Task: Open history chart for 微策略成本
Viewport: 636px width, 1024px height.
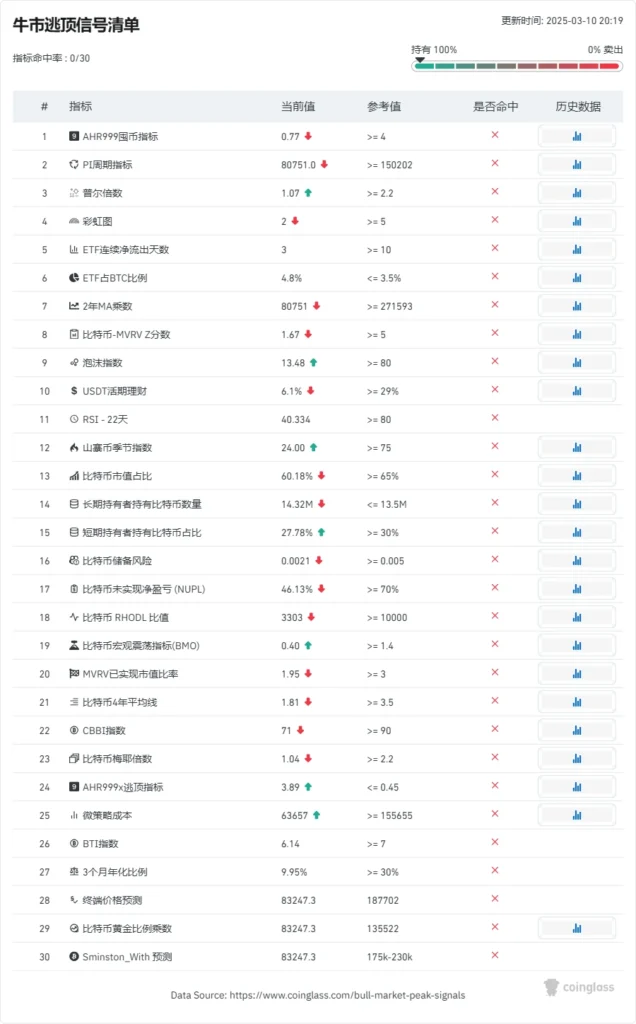Action: (x=577, y=816)
